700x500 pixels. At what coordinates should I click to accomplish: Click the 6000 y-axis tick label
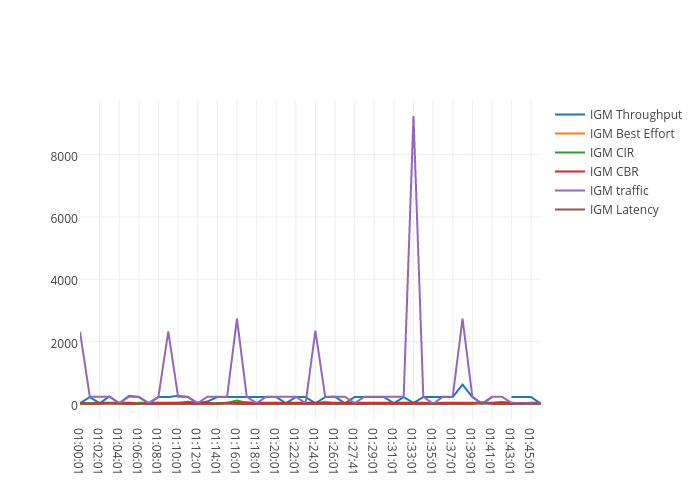(x=64, y=218)
